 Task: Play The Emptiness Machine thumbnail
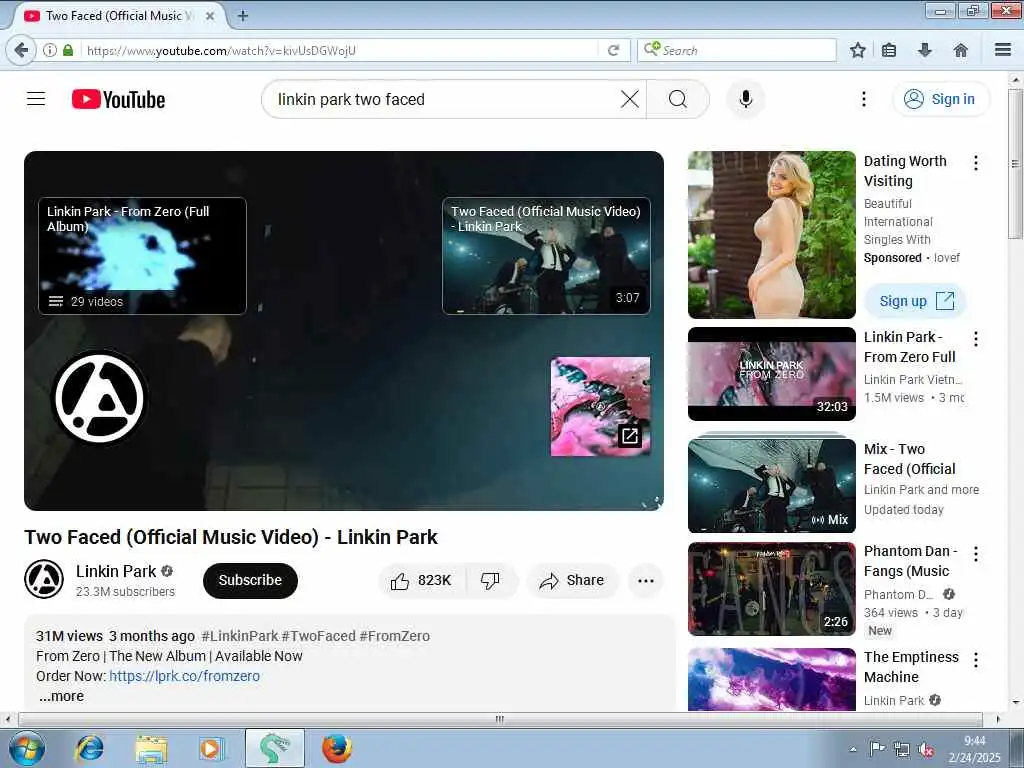coord(771,679)
